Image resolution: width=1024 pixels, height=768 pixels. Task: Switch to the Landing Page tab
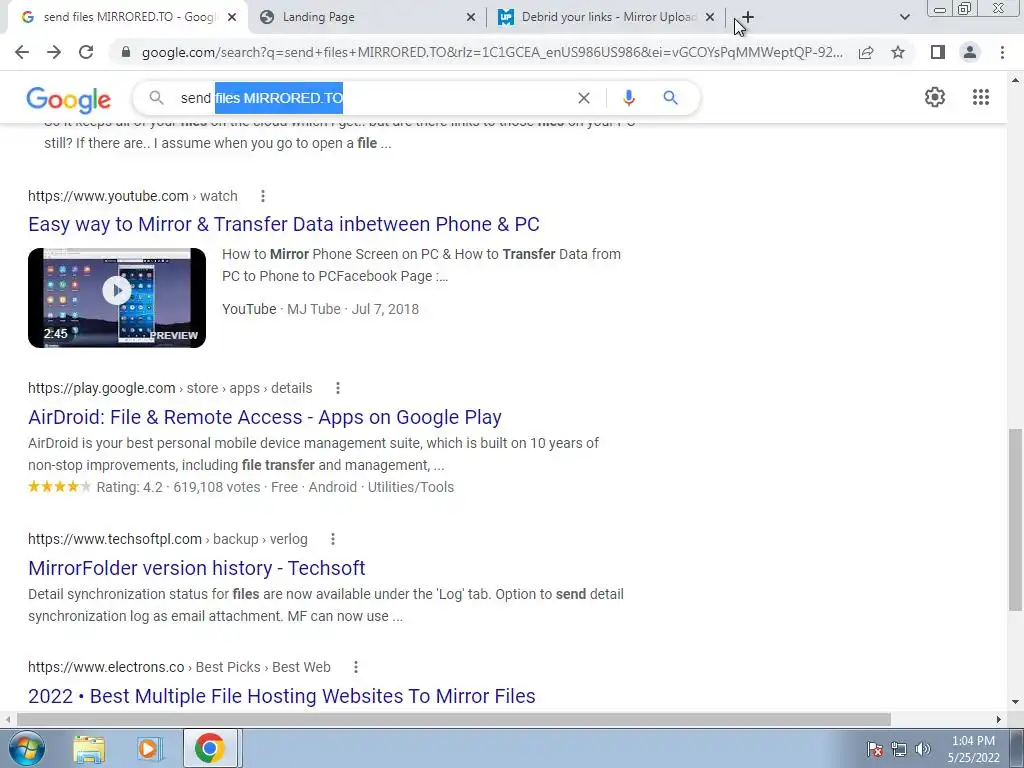pos(367,18)
